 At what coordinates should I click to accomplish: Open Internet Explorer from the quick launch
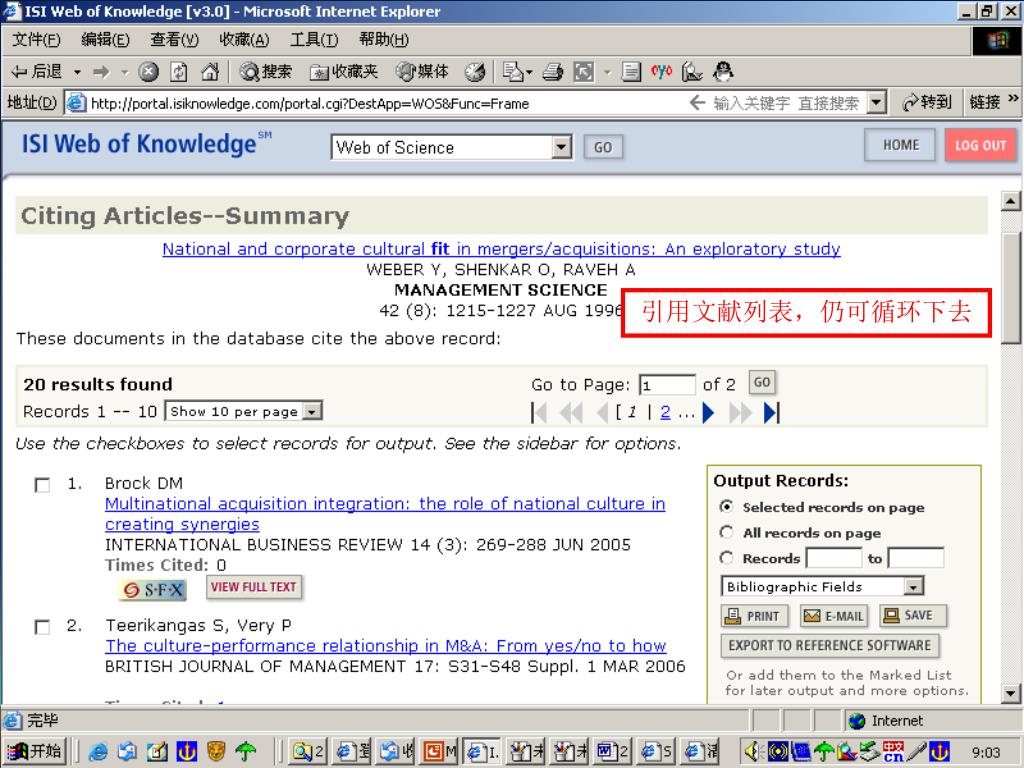(98, 752)
